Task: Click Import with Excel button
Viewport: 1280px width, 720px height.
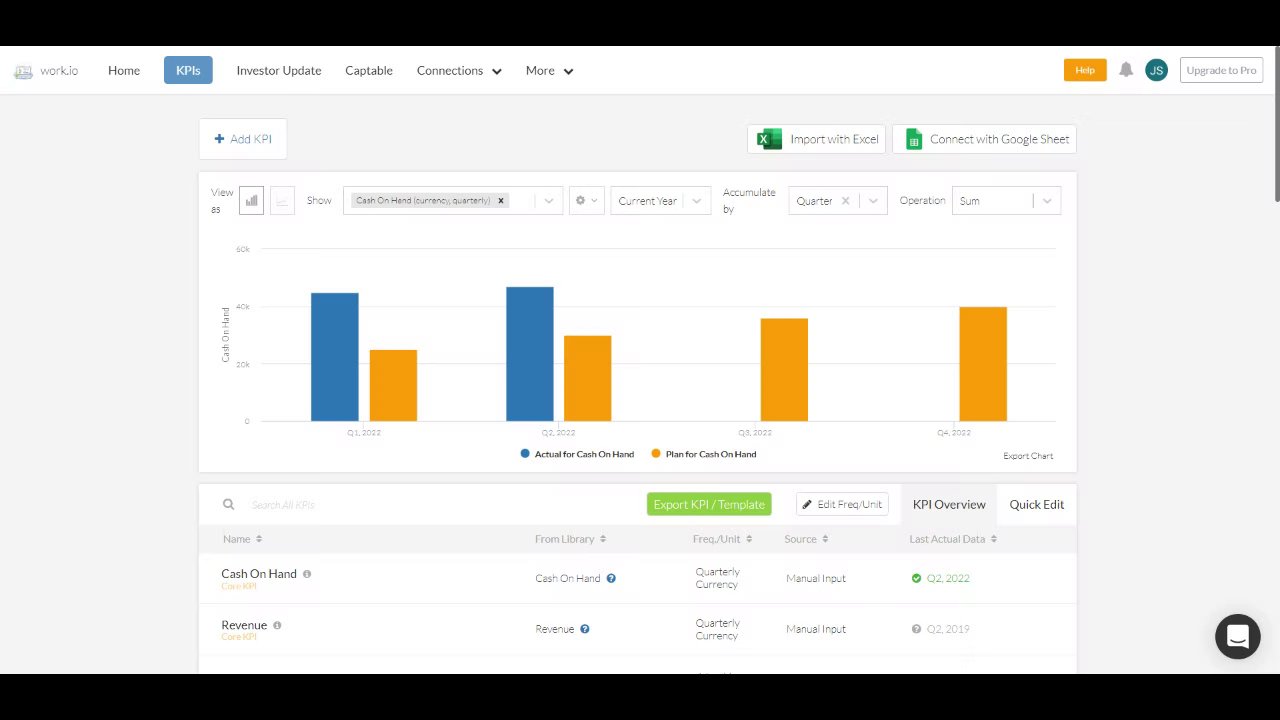Action: (817, 139)
